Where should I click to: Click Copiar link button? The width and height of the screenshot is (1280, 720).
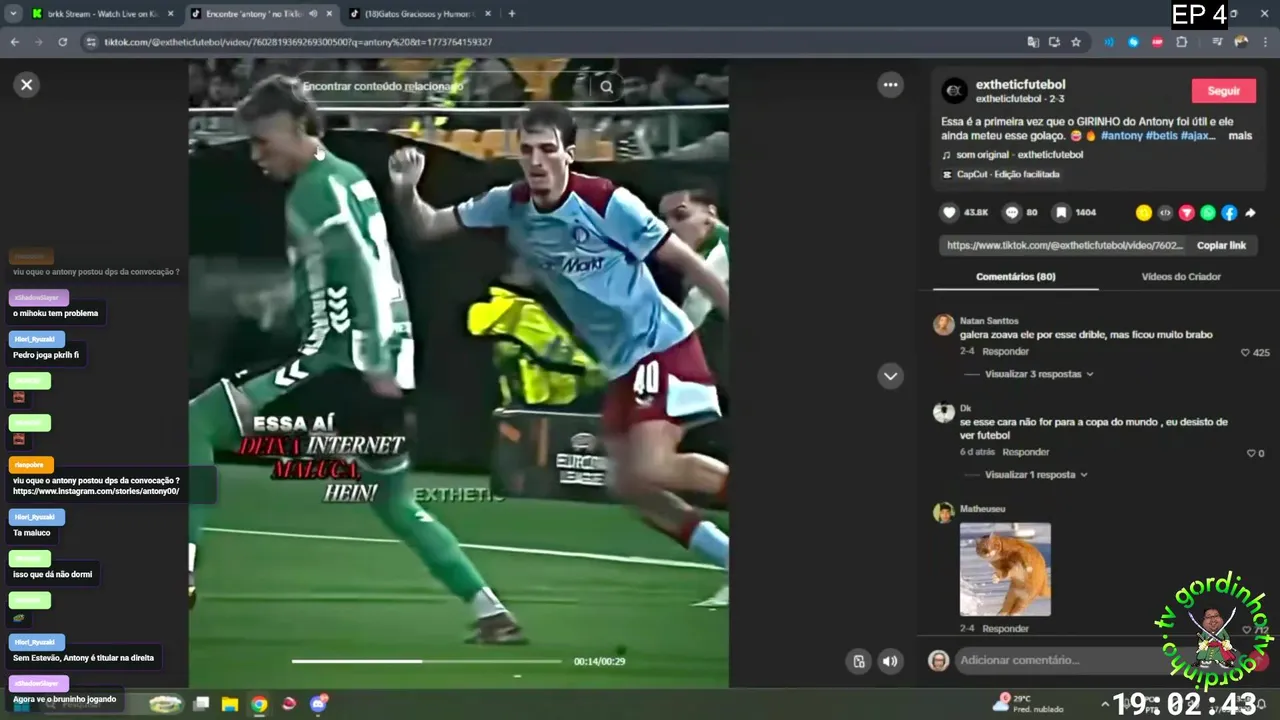[1221, 245]
